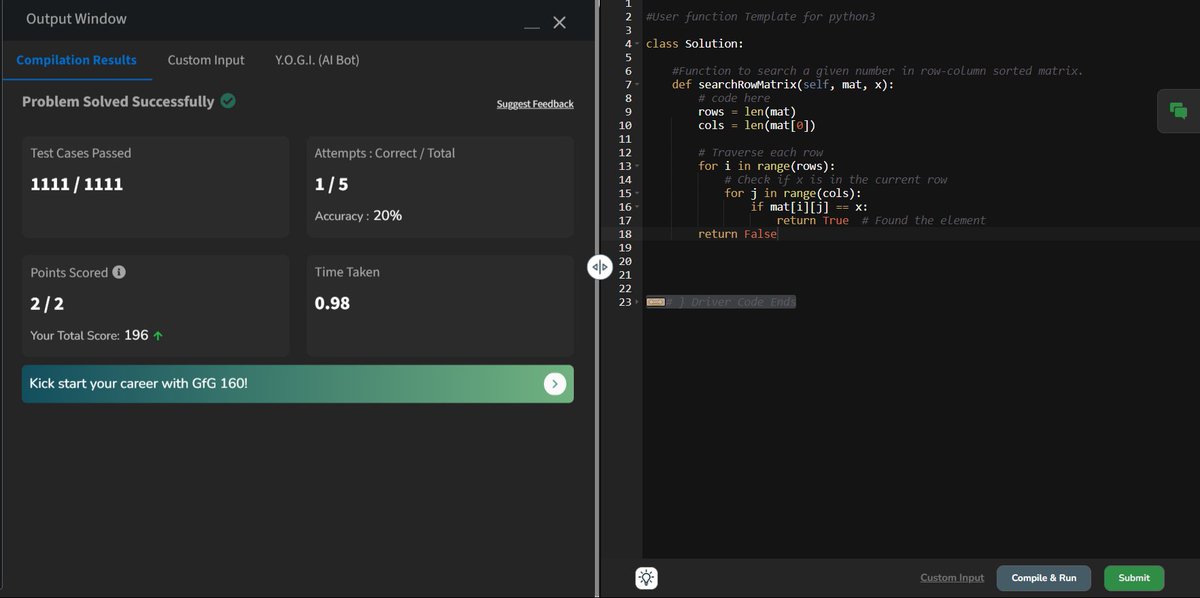Click the attempts value 1 / 5
Screen dimensions: 1200x598
click(331, 184)
